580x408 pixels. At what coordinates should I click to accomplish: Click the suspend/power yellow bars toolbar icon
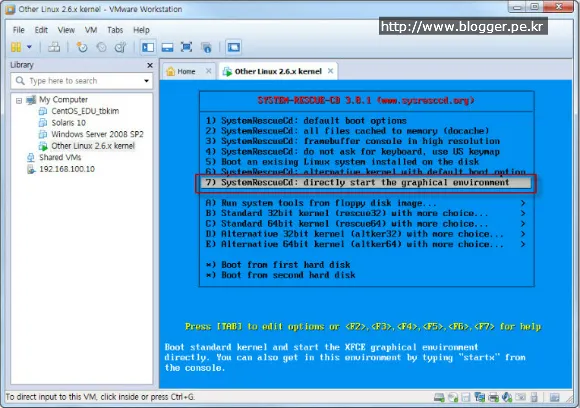[x=16, y=47]
